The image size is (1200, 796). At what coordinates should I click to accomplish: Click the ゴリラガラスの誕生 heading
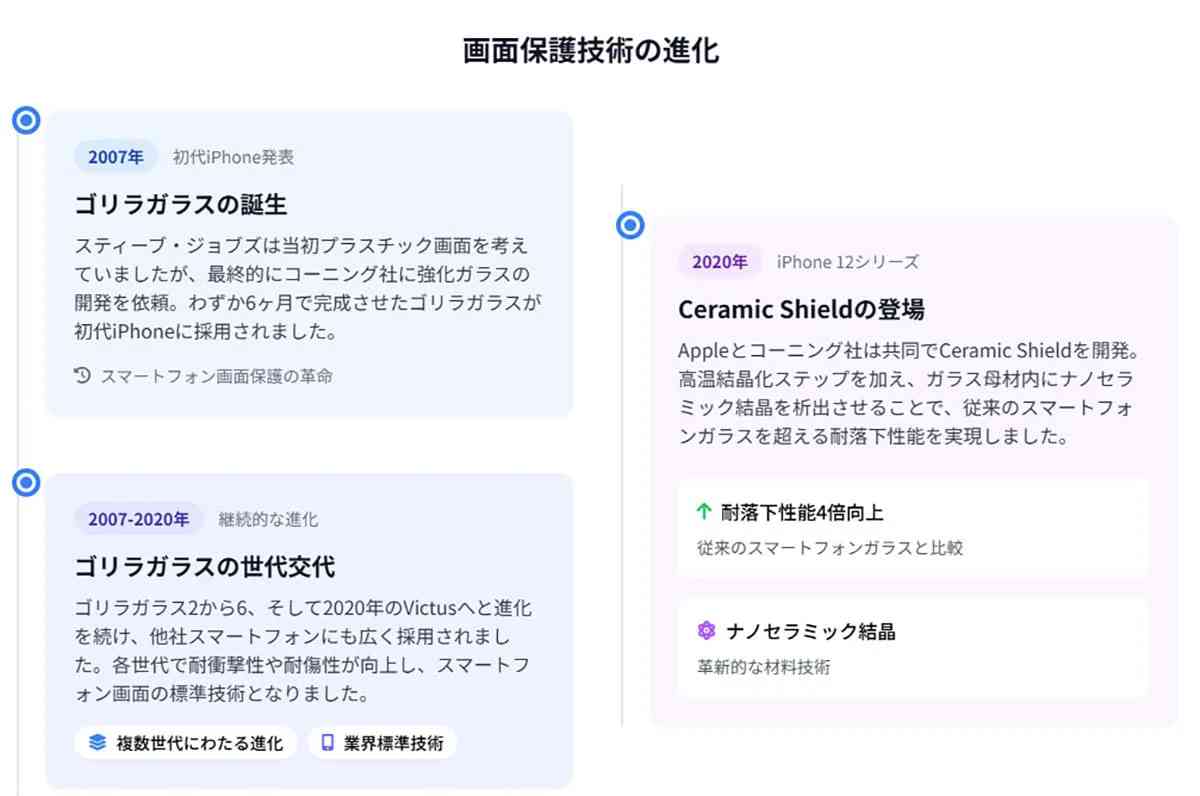coord(181,205)
